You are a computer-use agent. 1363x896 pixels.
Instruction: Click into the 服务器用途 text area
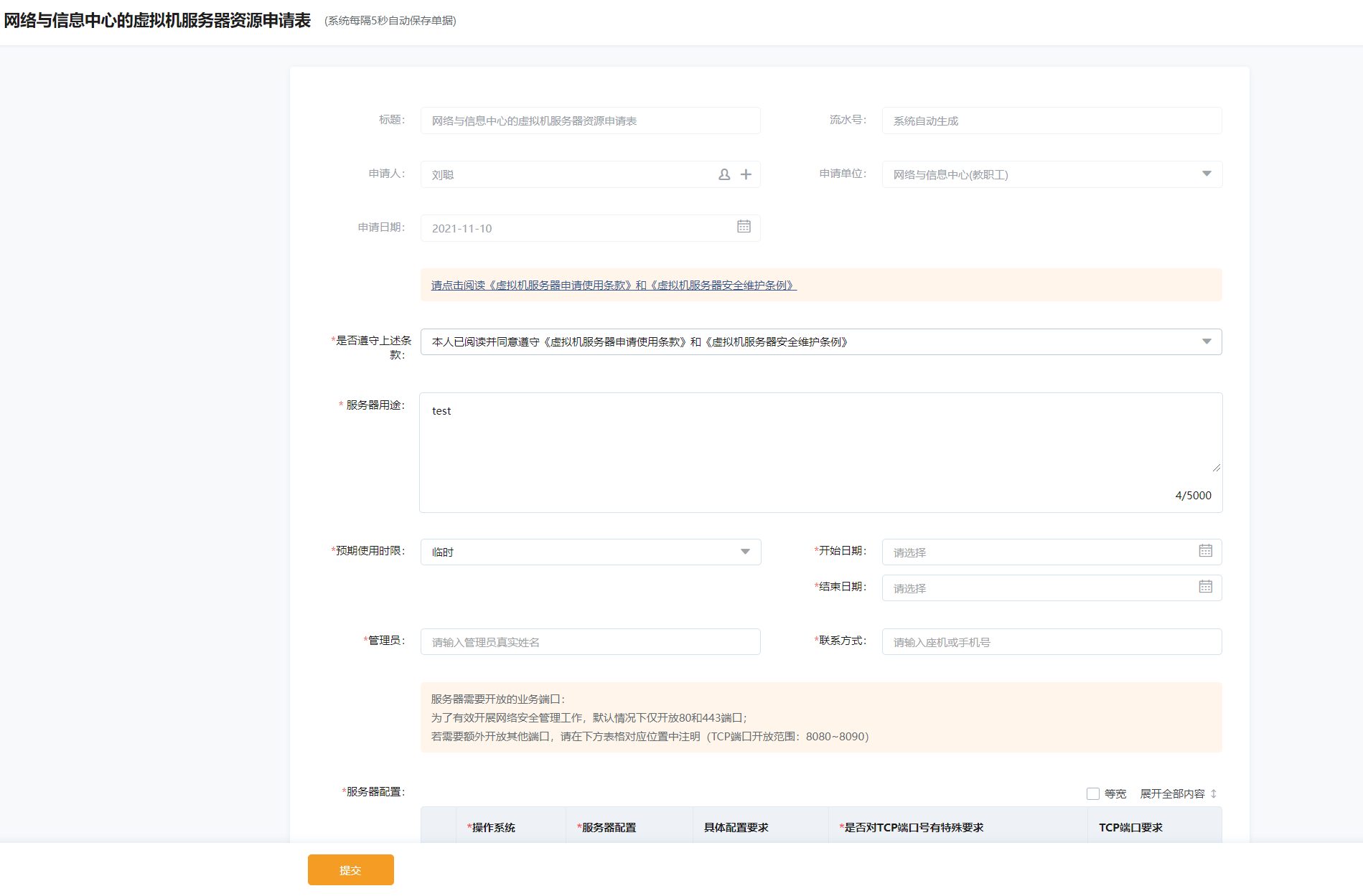[820, 438]
